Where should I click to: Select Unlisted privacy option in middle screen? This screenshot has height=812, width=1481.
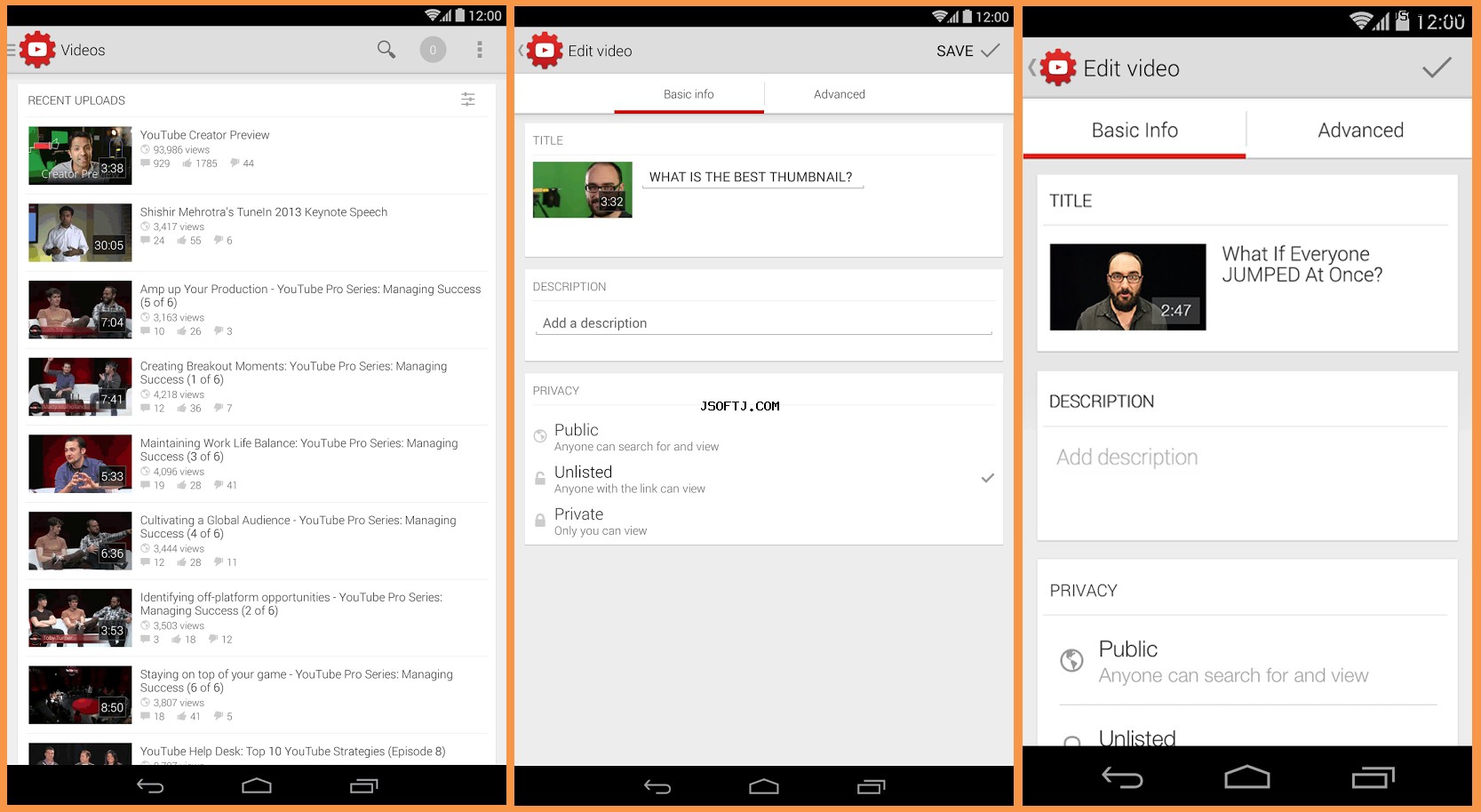click(x=764, y=478)
